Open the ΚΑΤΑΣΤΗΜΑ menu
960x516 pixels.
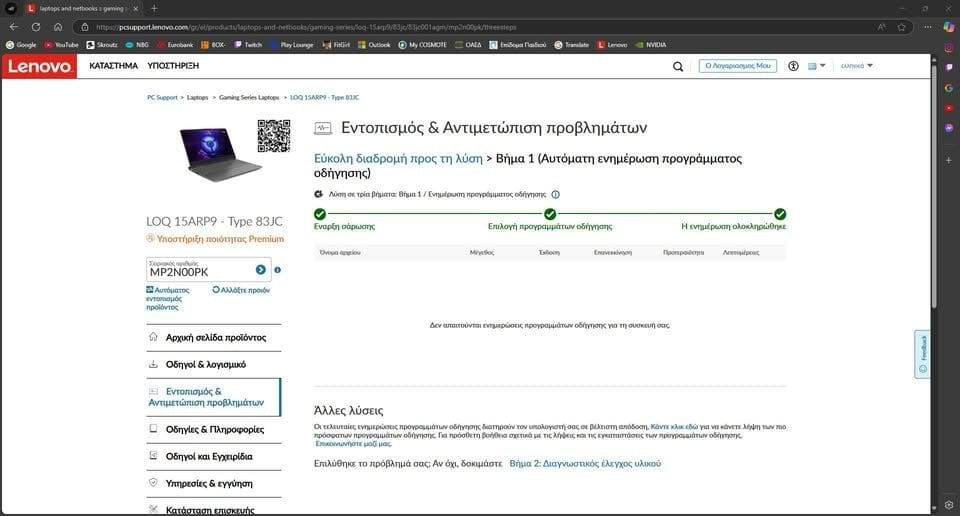click(113, 65)
